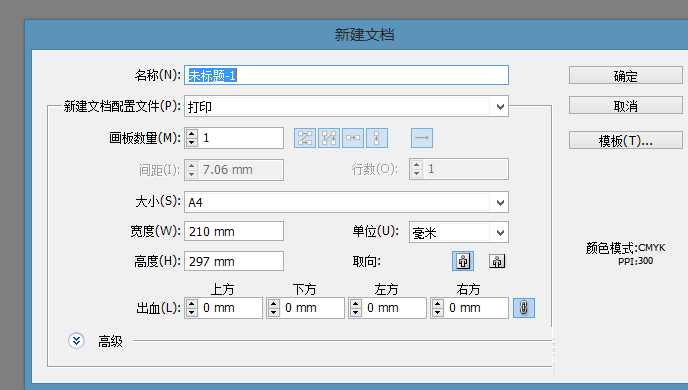Select the arrange by column artboard icon
The image size is (688, 390).
coord(376,138)
